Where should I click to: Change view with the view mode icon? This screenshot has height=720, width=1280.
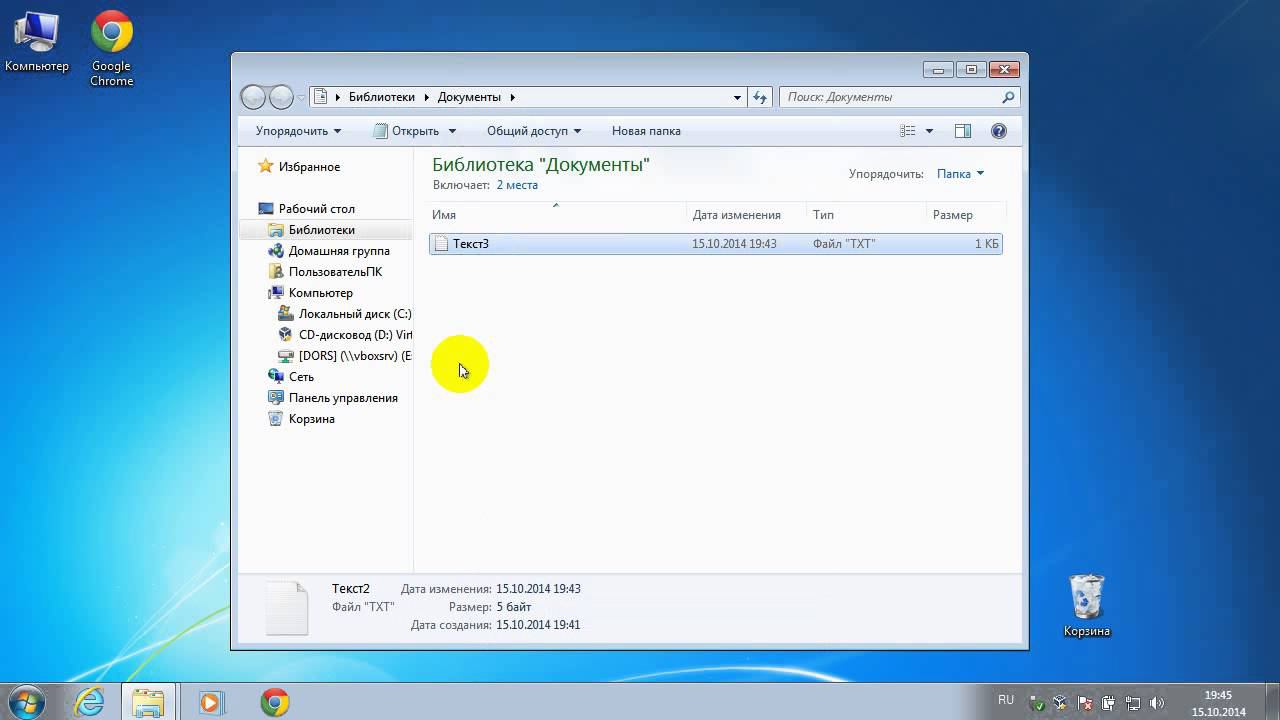tap(908, 131)
